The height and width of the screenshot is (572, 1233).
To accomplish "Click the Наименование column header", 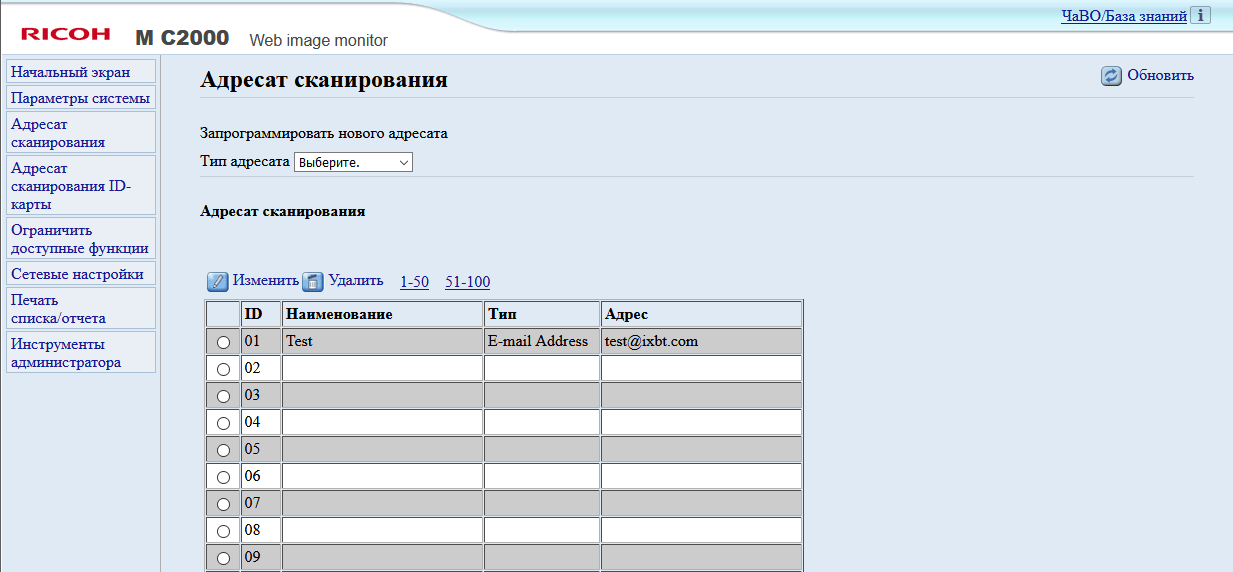I will point(383,314).
